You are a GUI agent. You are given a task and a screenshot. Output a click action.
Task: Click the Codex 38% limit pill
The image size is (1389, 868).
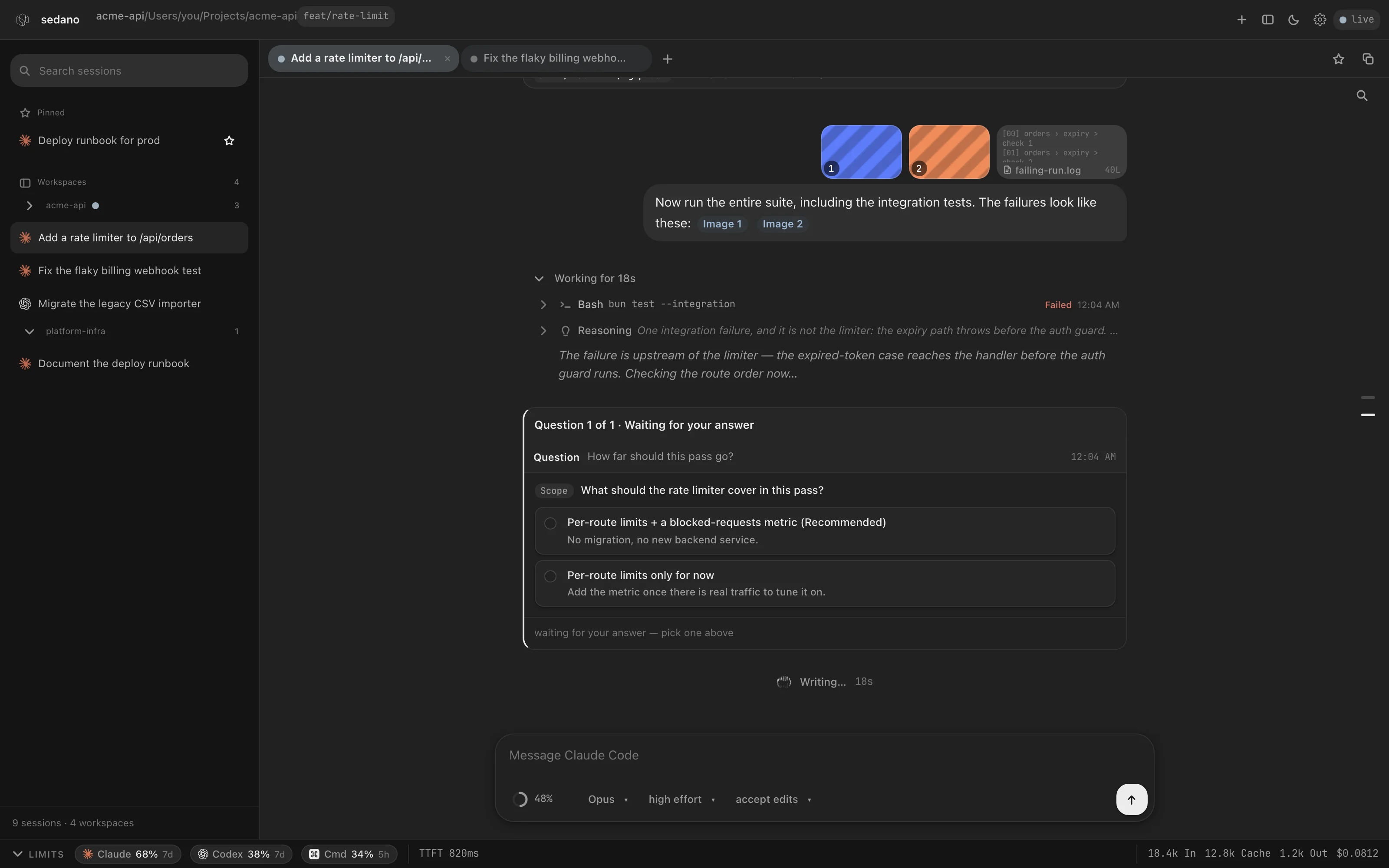[x=241, y=854]
